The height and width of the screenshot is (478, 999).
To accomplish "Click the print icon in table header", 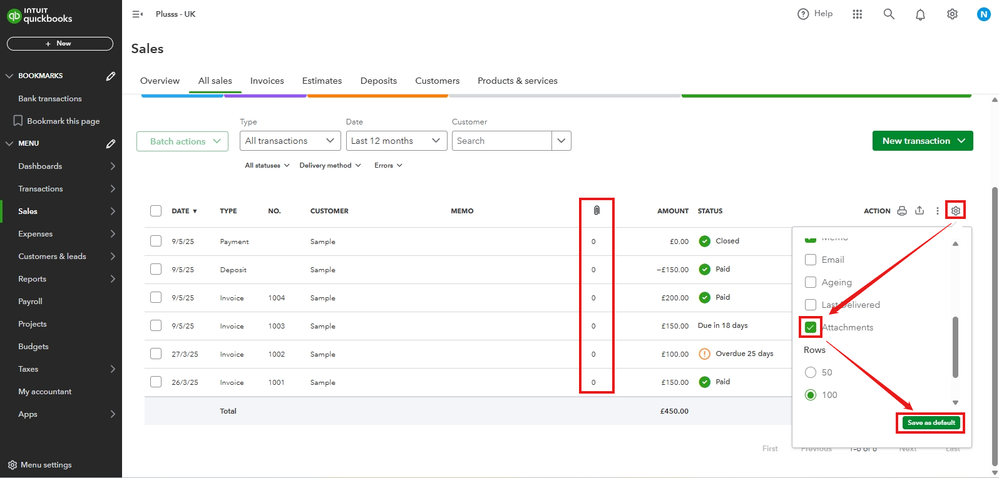I will coord(902,211).
